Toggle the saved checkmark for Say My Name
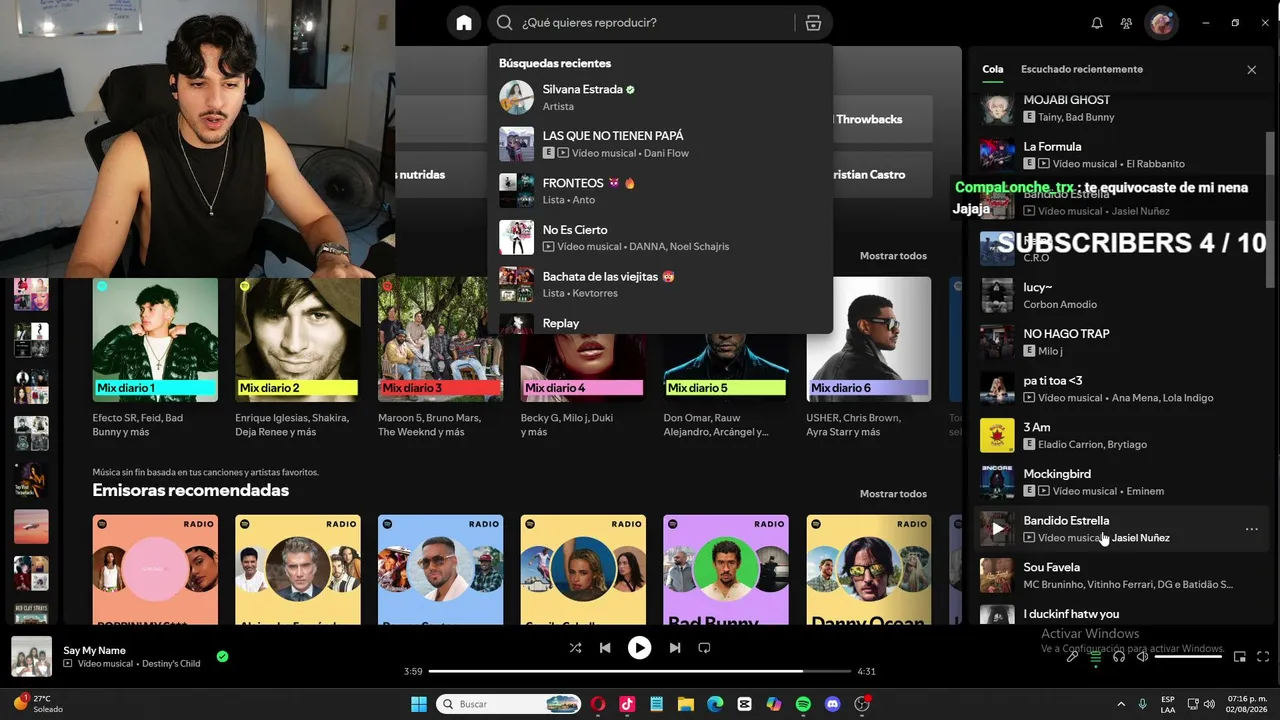 (222, 657)
